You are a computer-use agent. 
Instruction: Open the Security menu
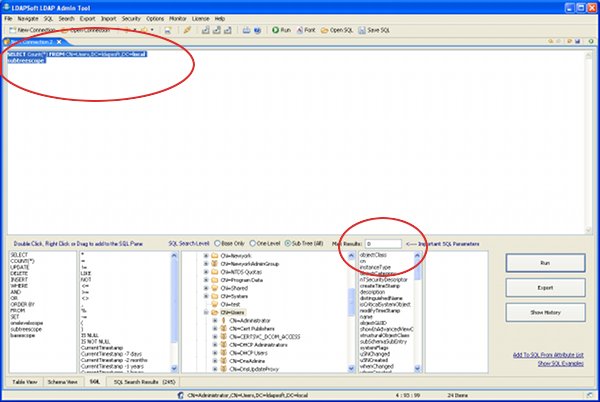tap(130, 18)
